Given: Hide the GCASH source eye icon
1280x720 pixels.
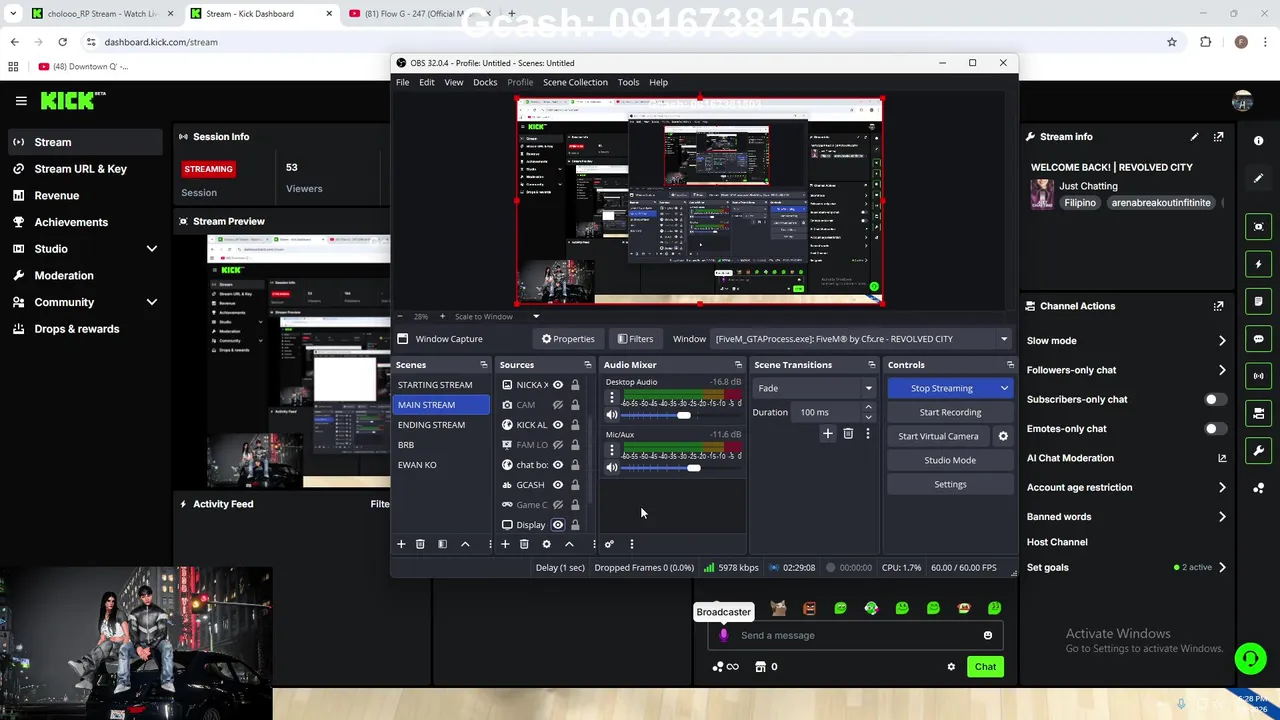Looking at the screenshot, I should coord(558,485).
